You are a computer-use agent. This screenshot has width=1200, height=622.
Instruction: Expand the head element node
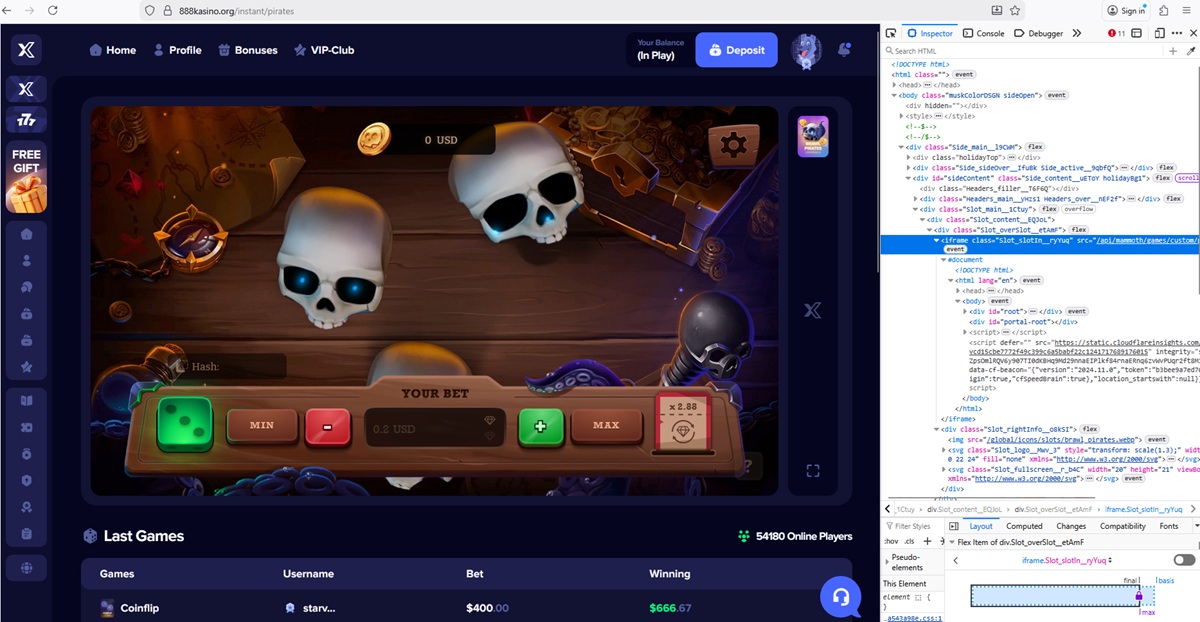pyautogui.click(x=896, y=85)
